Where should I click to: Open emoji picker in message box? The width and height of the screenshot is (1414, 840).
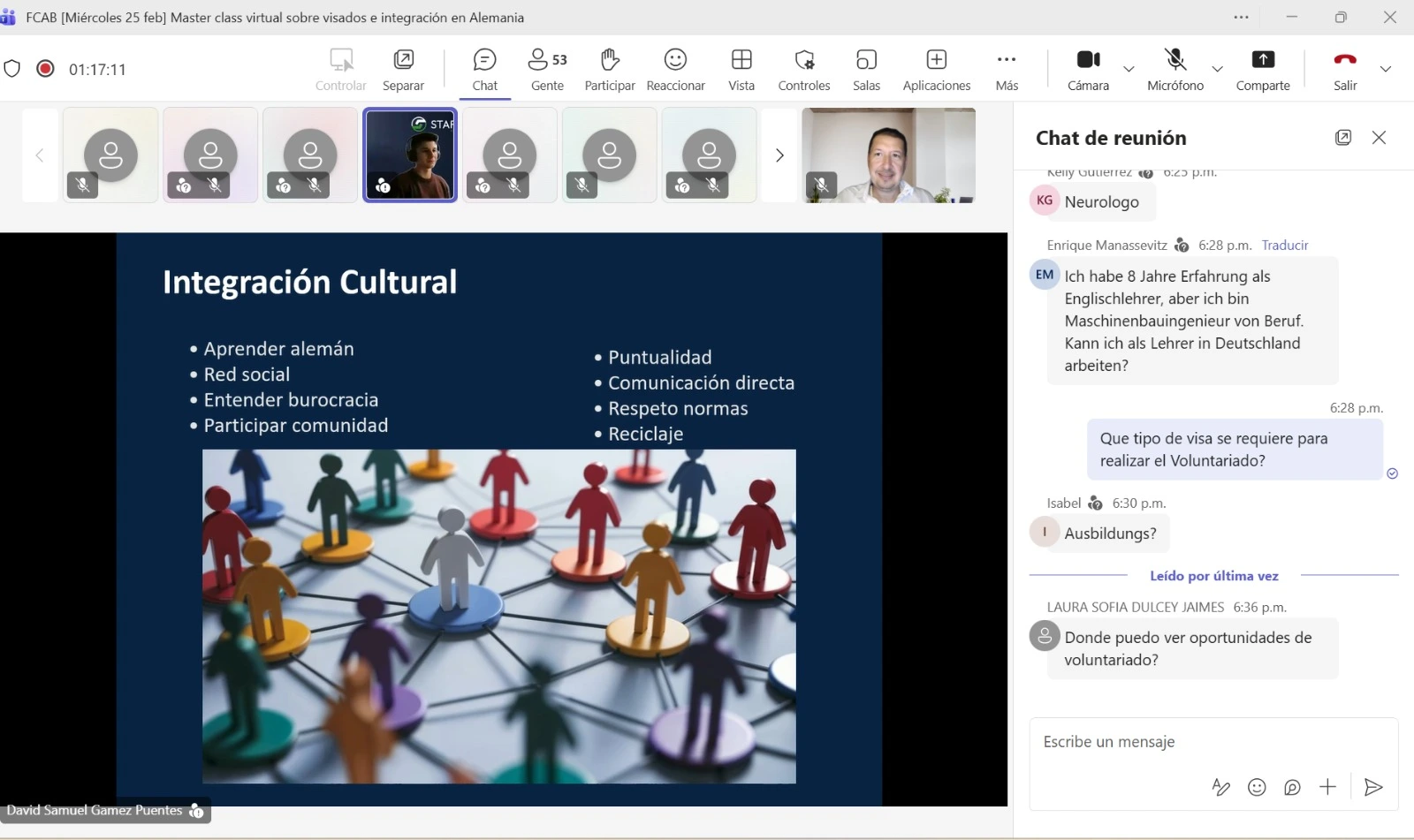click(1257, 787)
